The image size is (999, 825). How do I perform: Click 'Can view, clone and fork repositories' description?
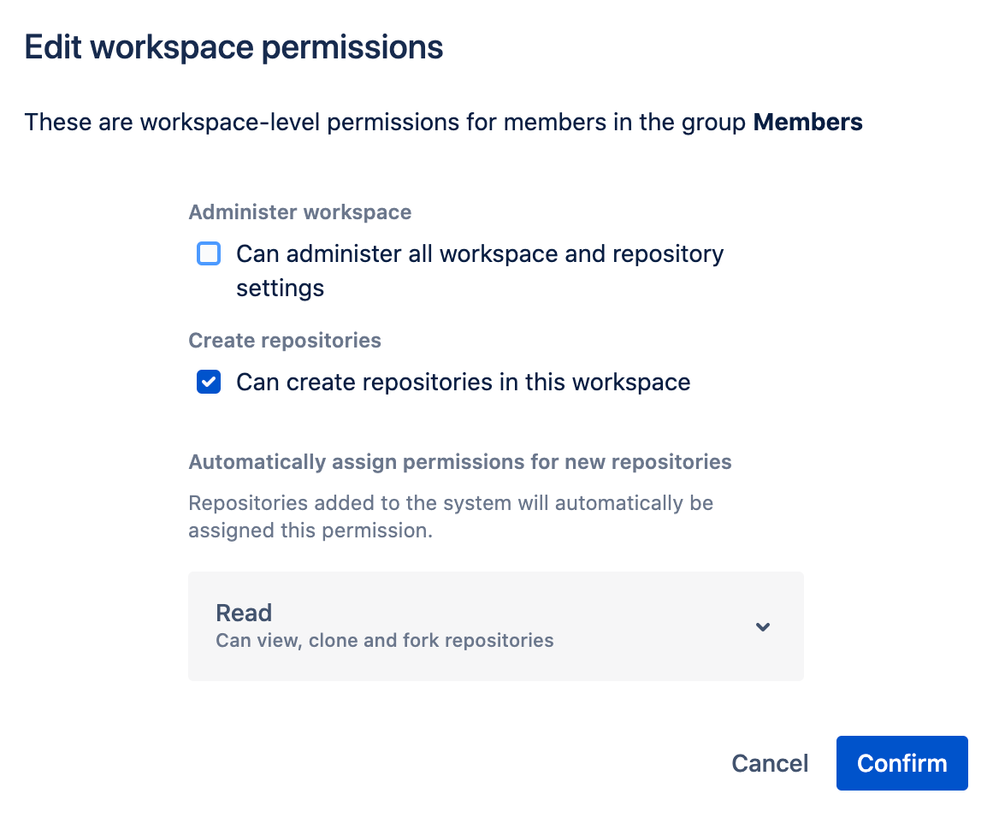(x=385, y=640)
